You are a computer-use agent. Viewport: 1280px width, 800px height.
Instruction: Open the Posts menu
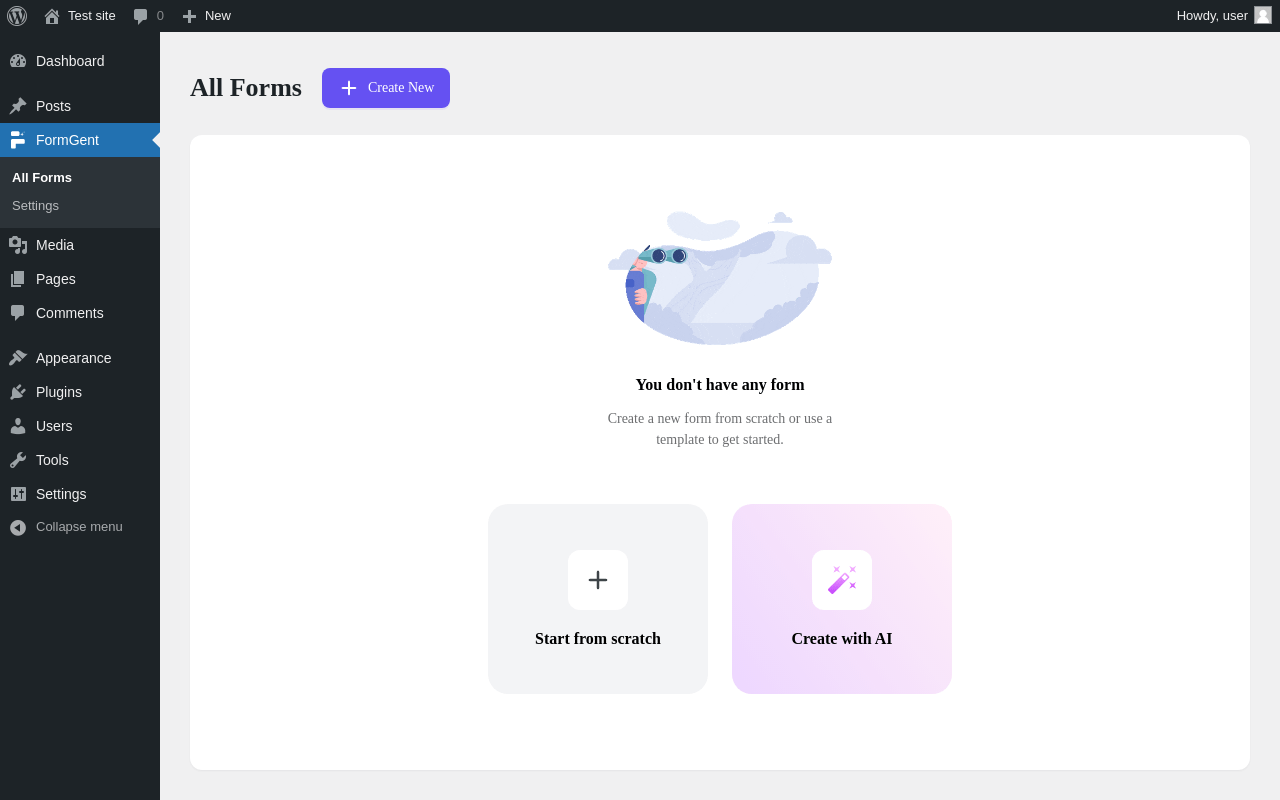click(80, 106)
